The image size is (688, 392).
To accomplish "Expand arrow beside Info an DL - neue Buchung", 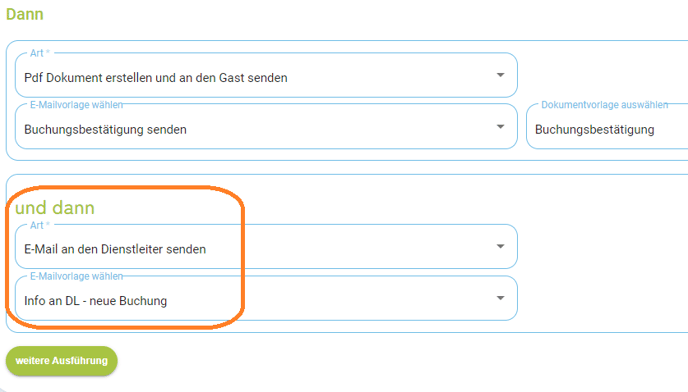I will pyautogui.click(x=500, y=298).
